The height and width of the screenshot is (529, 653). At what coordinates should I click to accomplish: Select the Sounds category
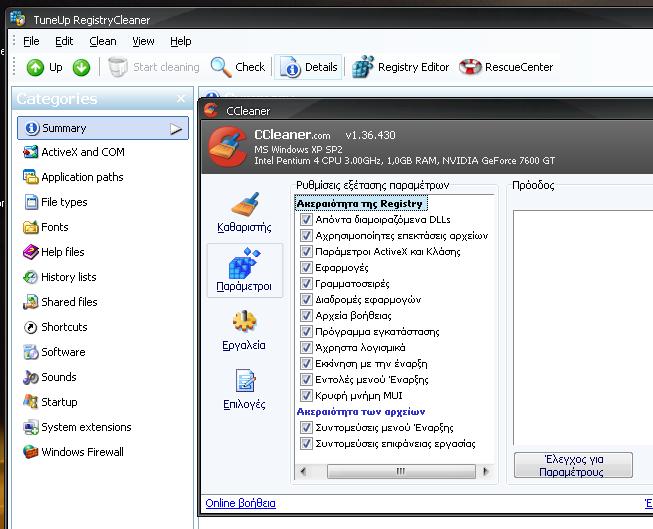[50, 377]
